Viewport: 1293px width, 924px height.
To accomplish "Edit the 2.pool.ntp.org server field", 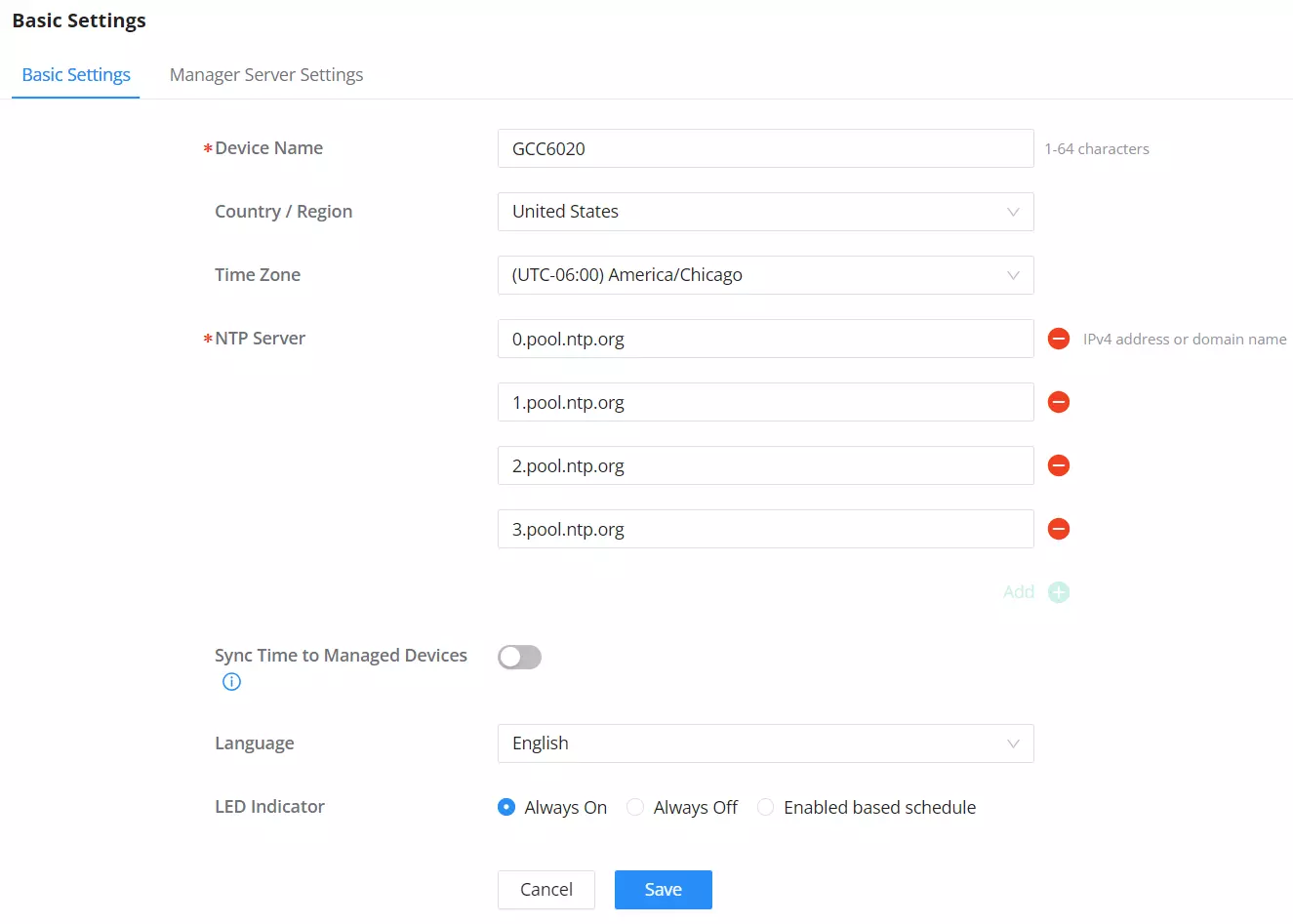I will click(765, 465).
